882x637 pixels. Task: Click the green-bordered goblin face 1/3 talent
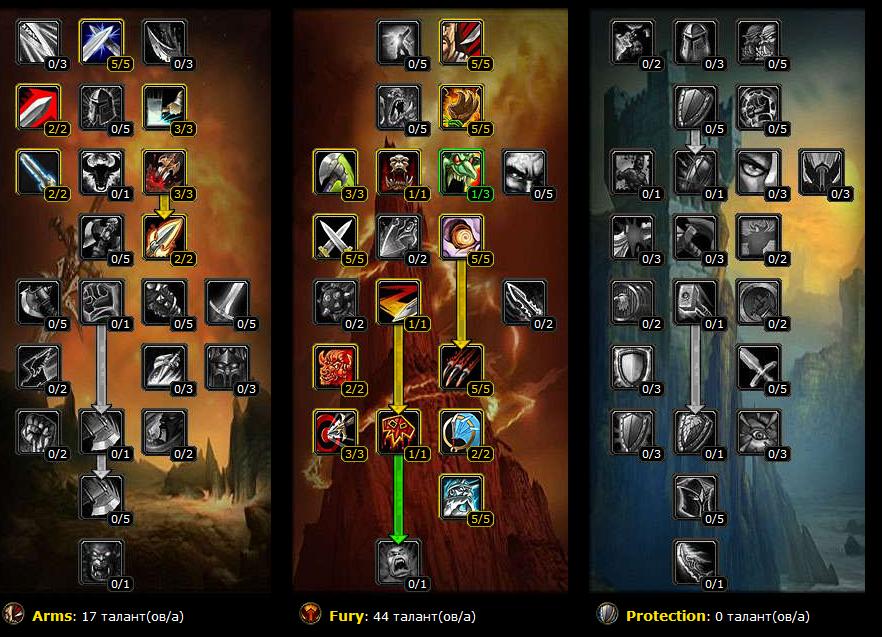[461, 172]
